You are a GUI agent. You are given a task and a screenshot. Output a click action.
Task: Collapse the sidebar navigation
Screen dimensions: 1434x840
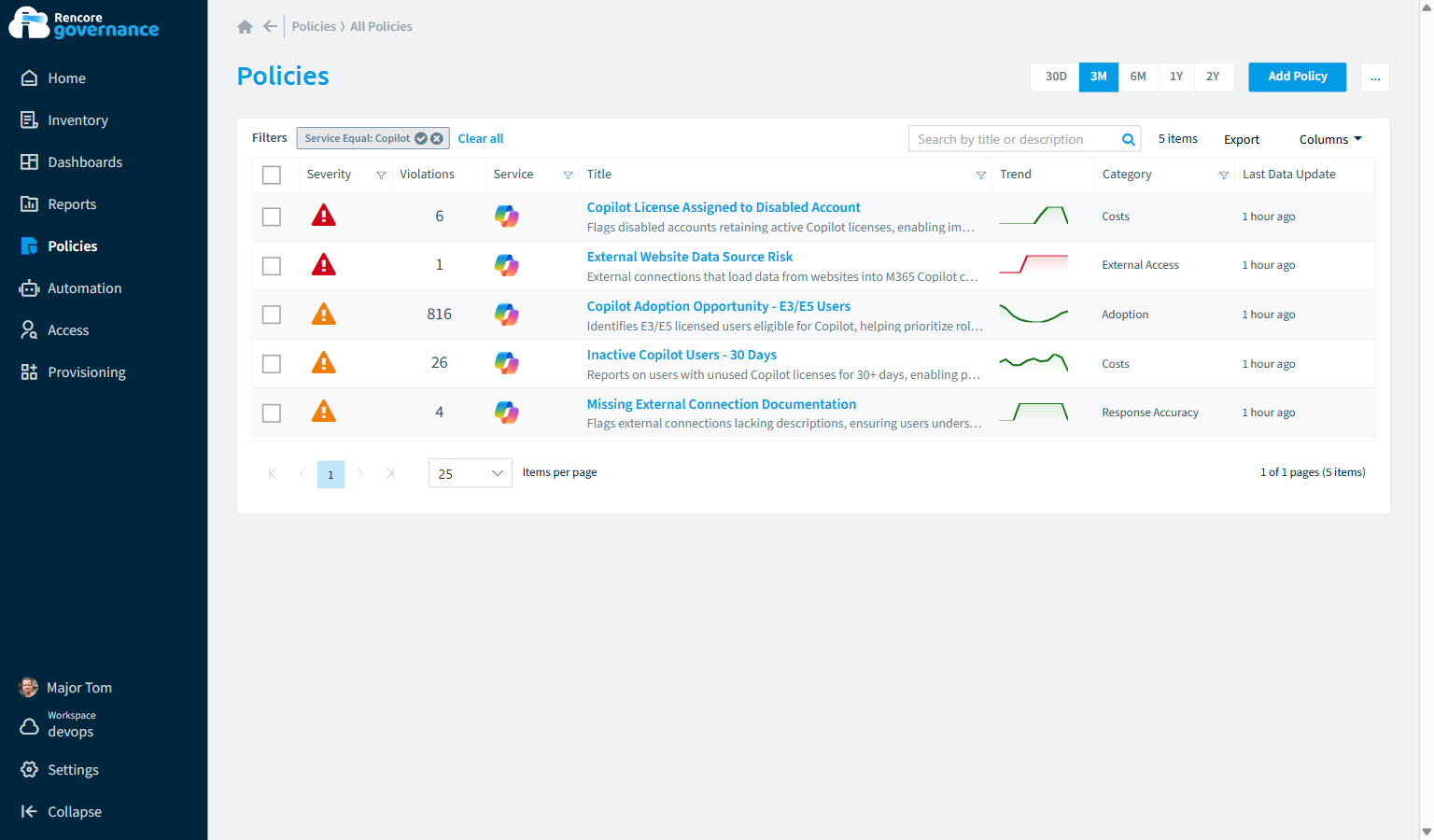tap(62, 812)
